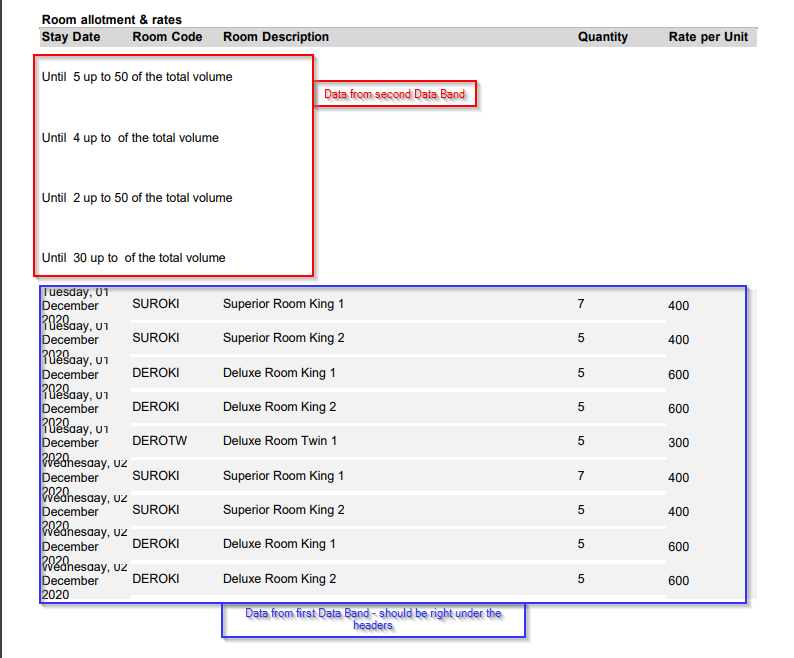
Task: Select the Deluxe Room Twin row's quantity 5
Action: click(581, 441)
